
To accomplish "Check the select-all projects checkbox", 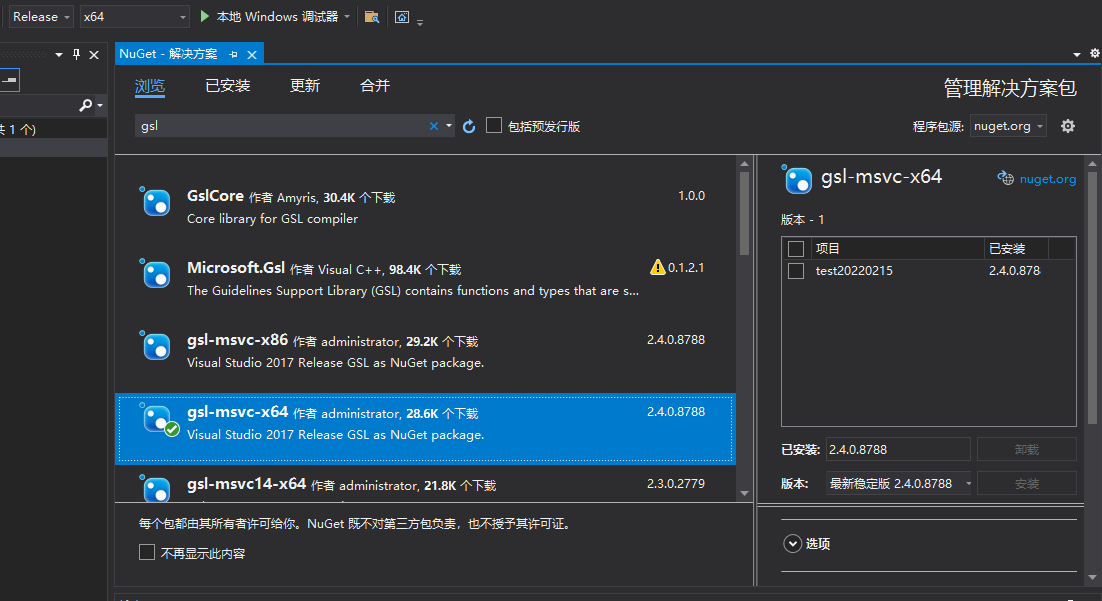I will point(796,249).
